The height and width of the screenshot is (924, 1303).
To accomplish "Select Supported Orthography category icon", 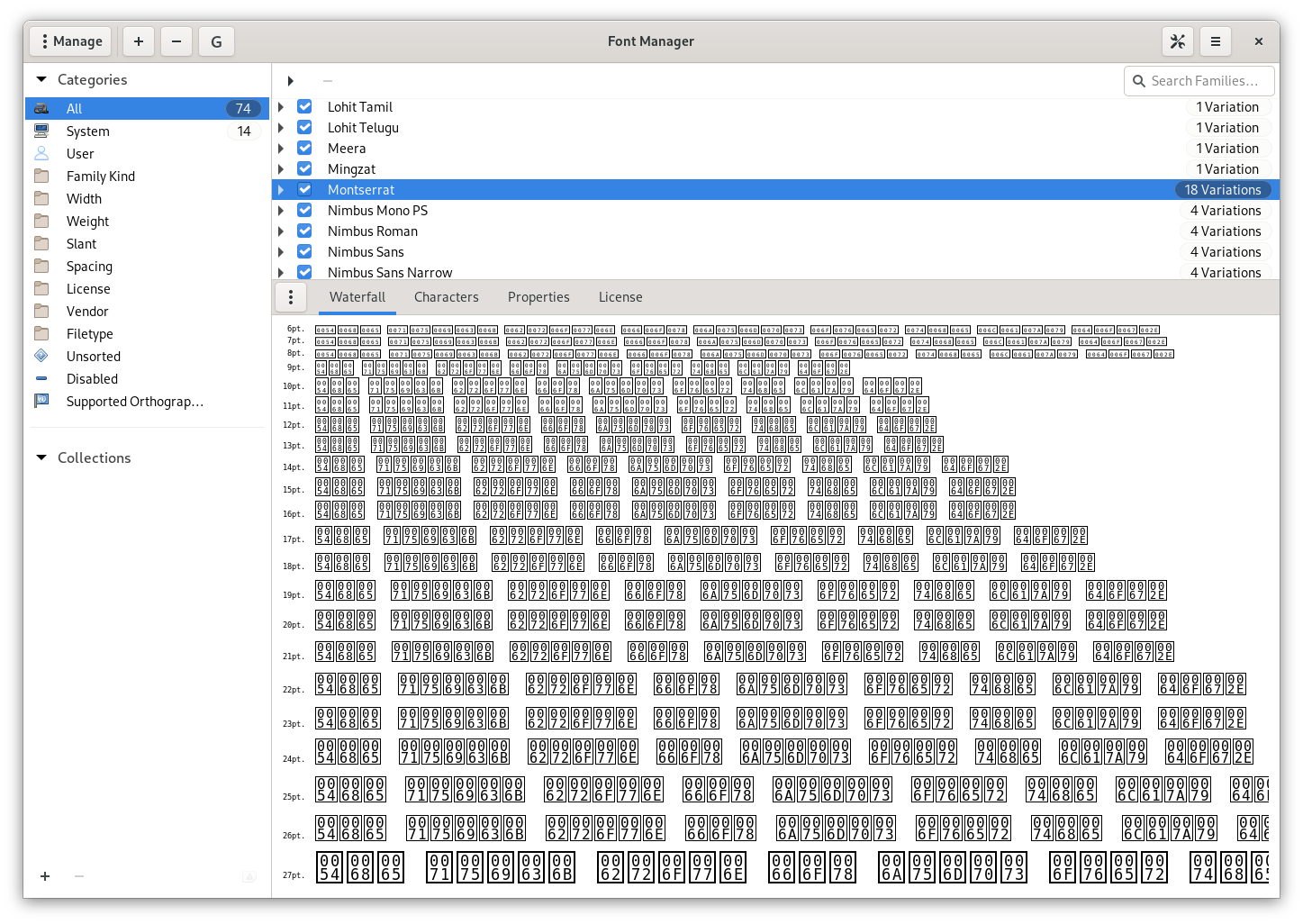I will coord(41,401).
